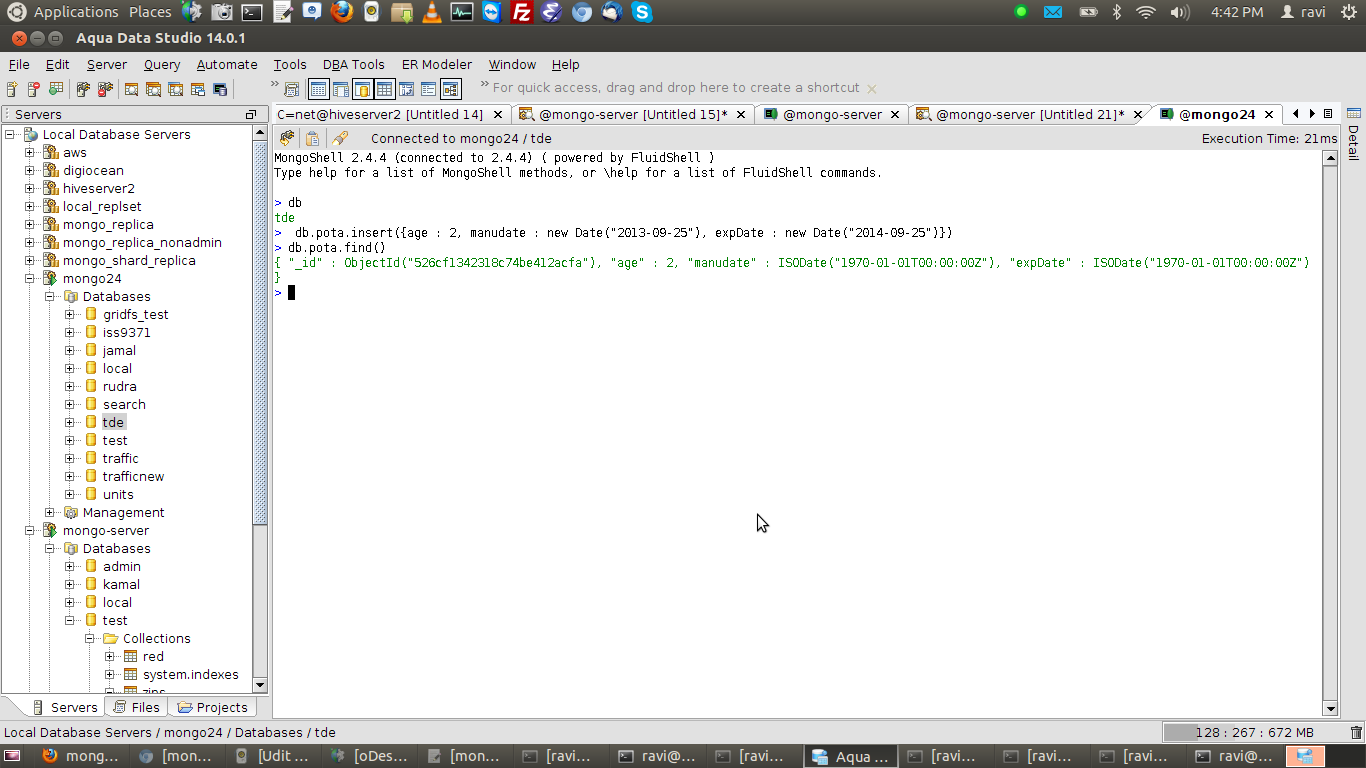Collapse the Collections node
Image resolution: width=1366 pixels, height=768 pixels.
90,639
